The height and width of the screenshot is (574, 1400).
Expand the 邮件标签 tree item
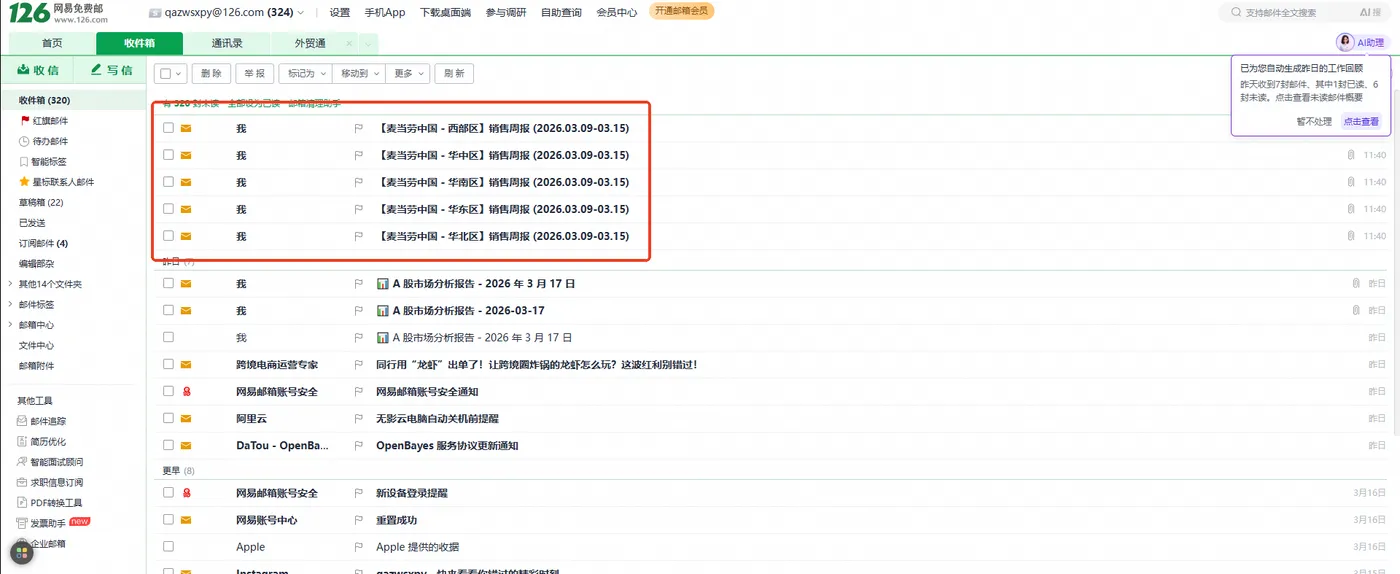(x=10, y=304)
